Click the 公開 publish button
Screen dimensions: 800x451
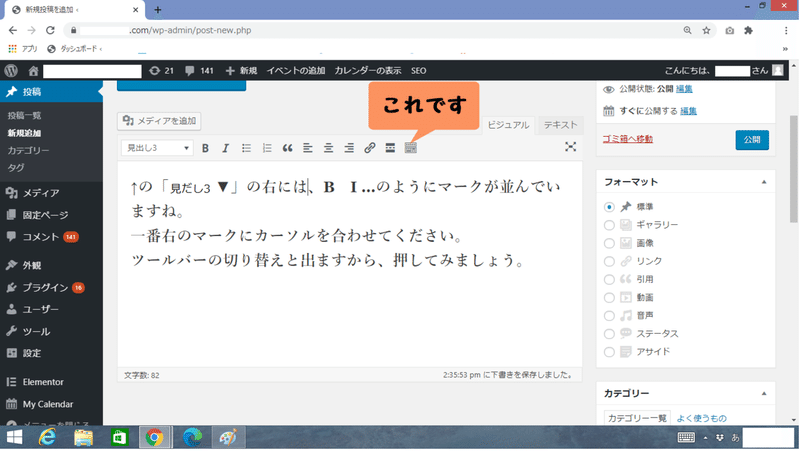[x=752, y=140]
